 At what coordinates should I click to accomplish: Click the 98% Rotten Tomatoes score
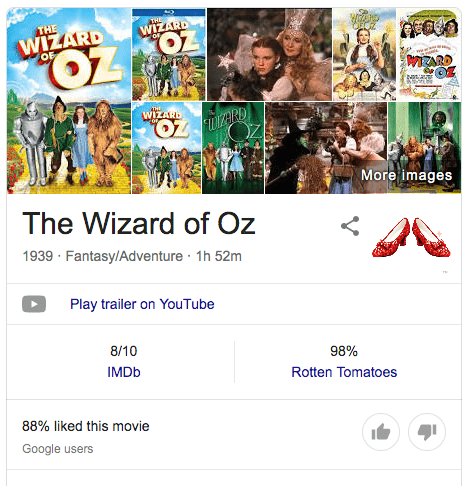pyautogui.click(x=344, y=351)
